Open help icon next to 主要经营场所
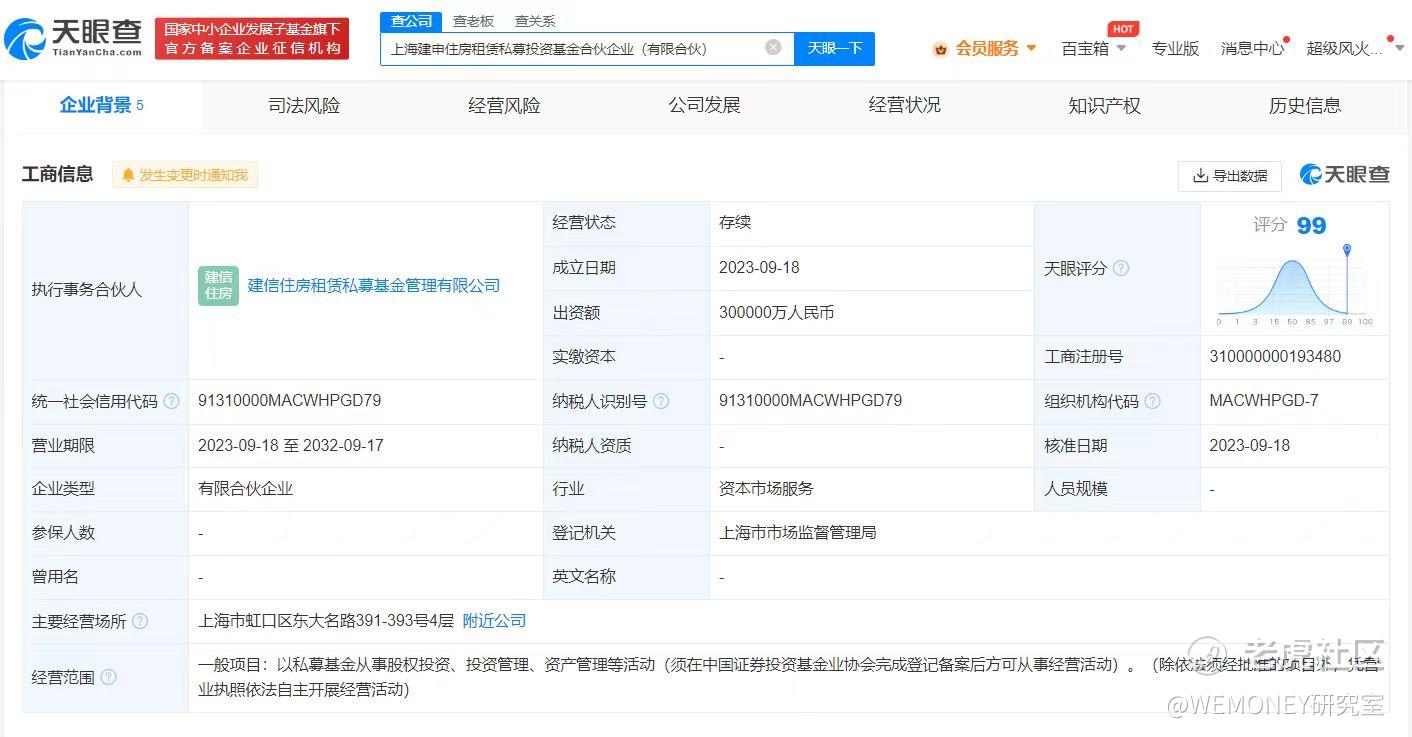The width and height of the screenshot is (1412, 737). click(140, 621)
